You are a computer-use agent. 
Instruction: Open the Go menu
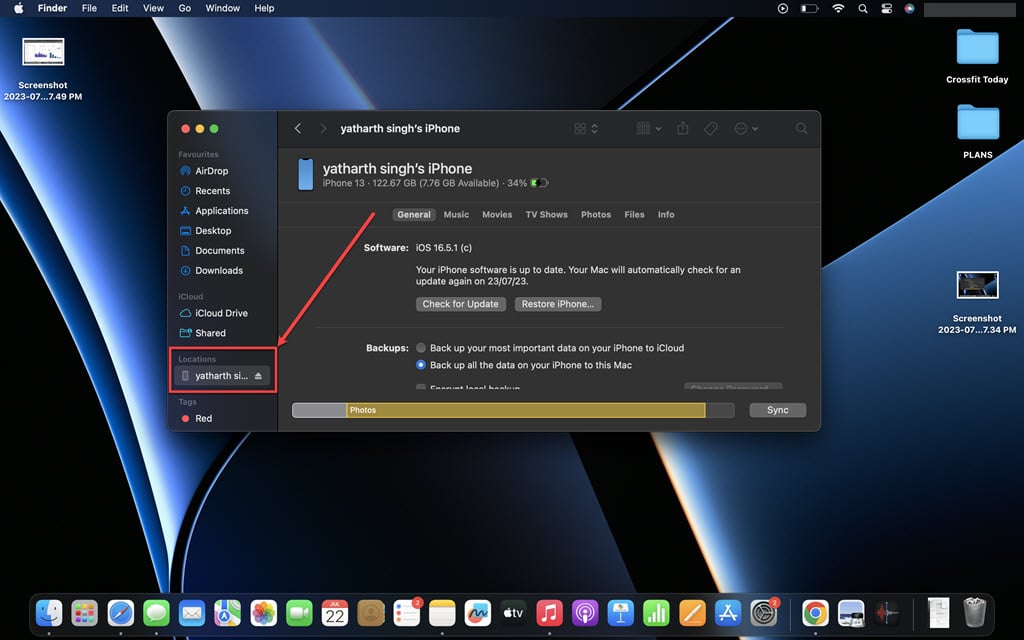pos(185,8)
